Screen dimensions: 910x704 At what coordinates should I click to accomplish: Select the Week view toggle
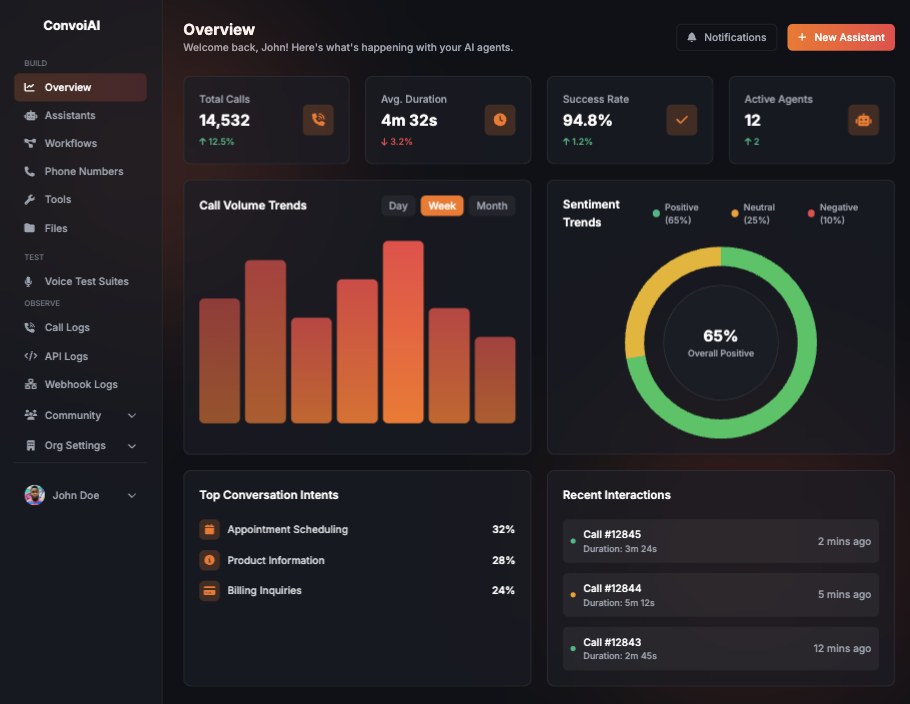pos(442,206)
